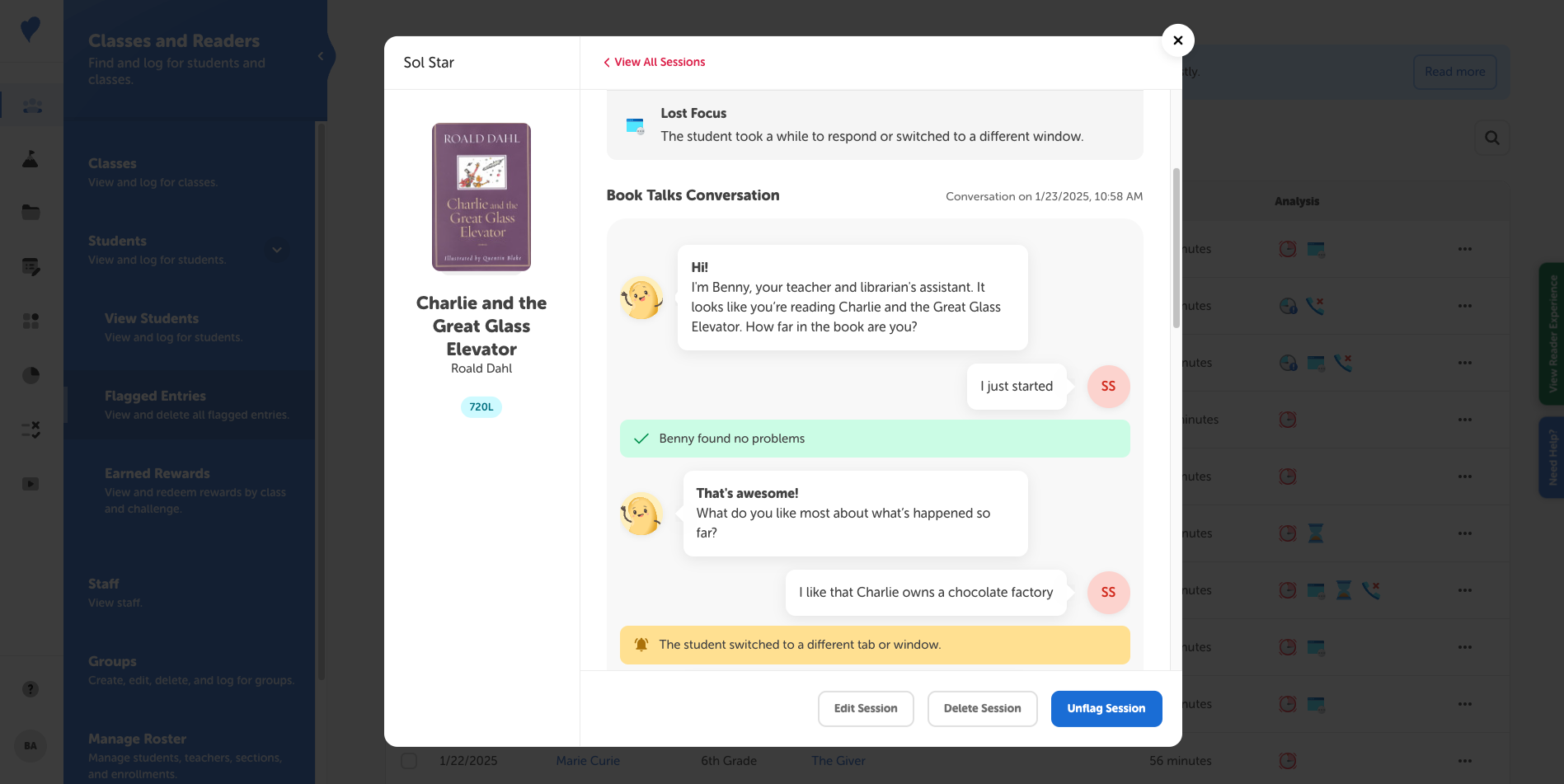Select the checkbox on the 1/22/2025 row
Image resolution: width=1564 pixels, height=784 pixels.
coord(409,761)
